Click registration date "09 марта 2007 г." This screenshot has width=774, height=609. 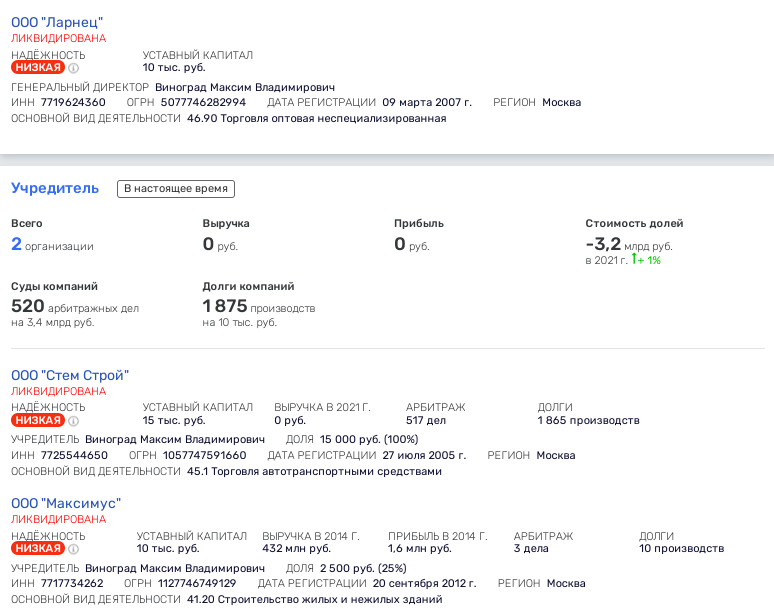[x=427, y=103]
